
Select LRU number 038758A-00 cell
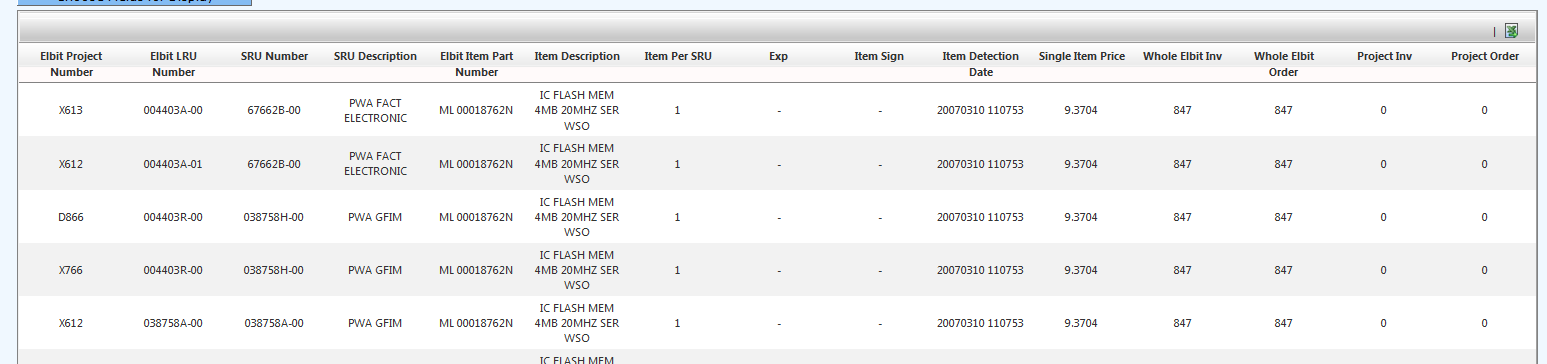click(173, 324)
